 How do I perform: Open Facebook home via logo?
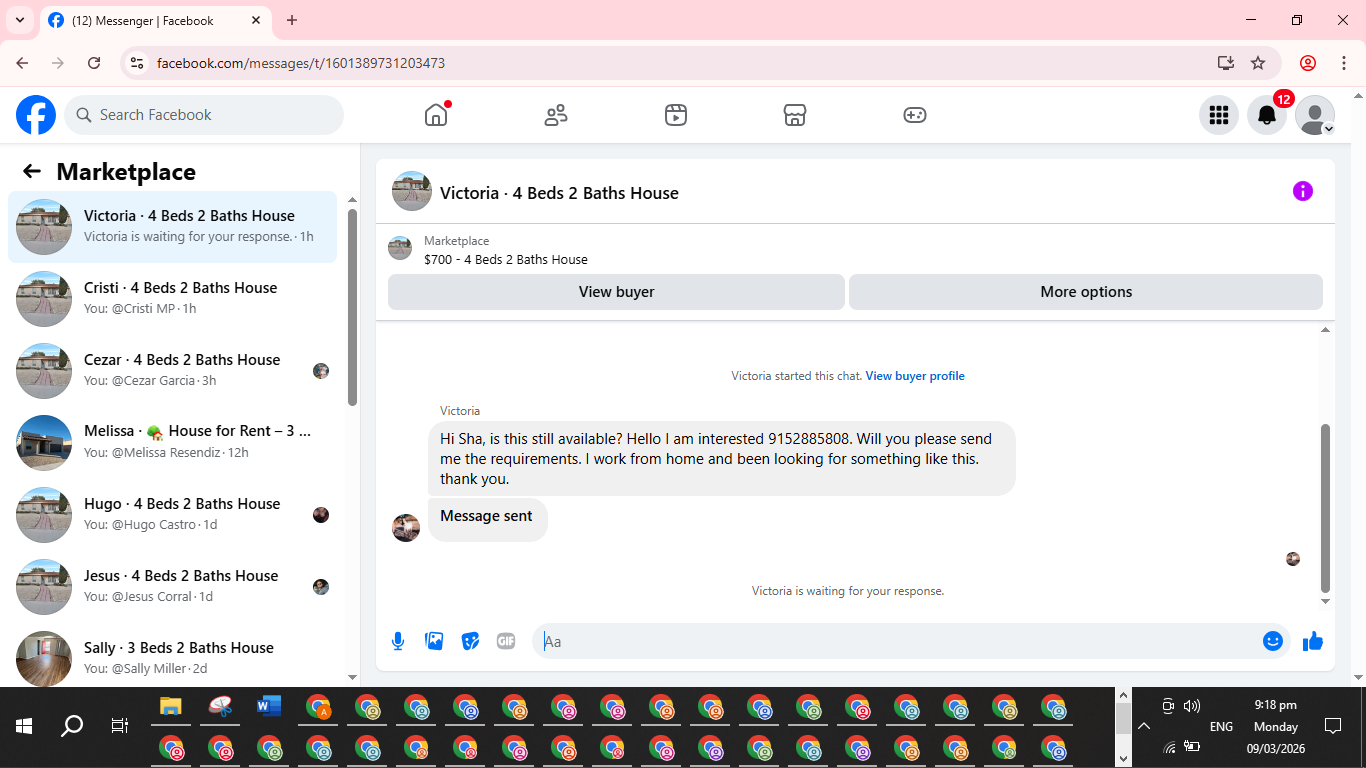click(x=36, y=115)
